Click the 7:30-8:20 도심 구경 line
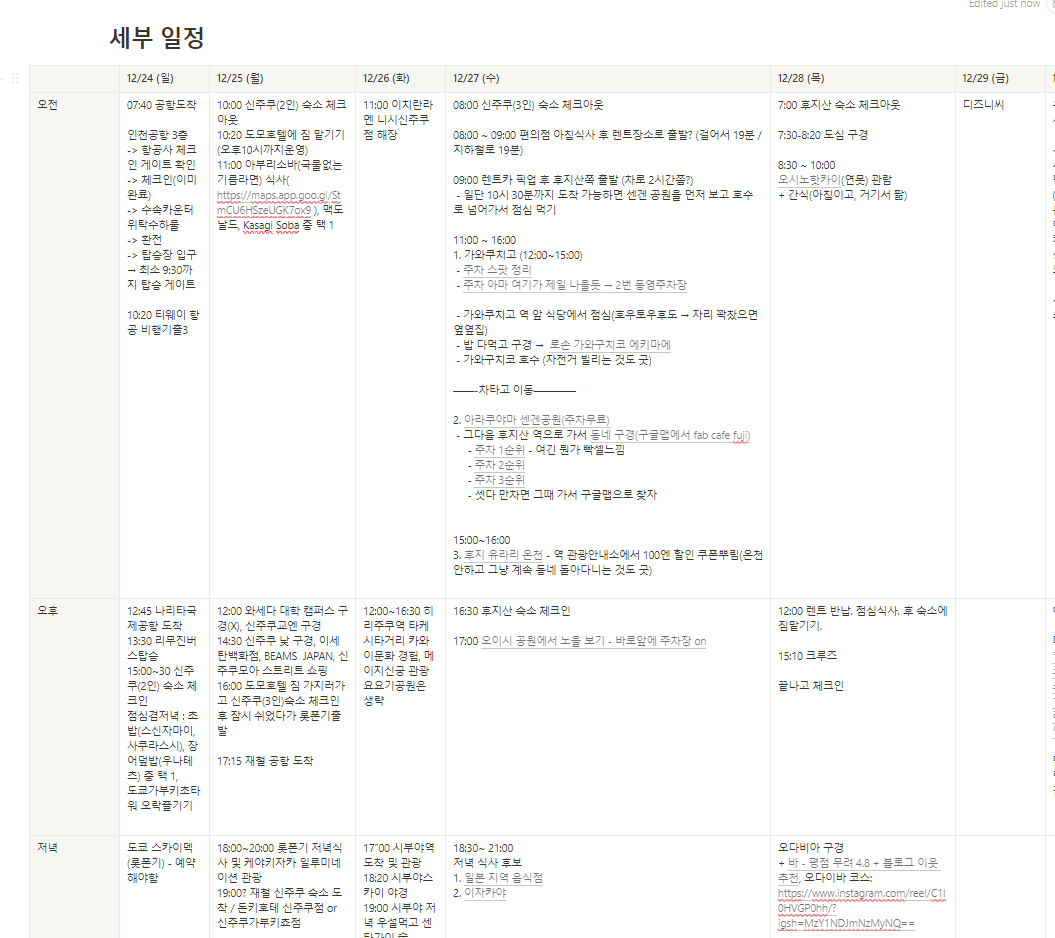 pos(823,135)
